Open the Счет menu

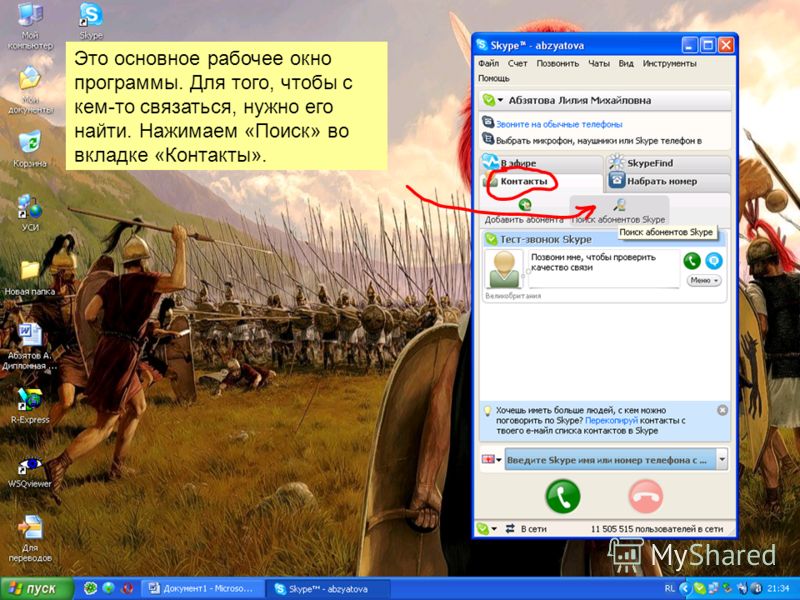pyautogui.click(x=517, y=63)
